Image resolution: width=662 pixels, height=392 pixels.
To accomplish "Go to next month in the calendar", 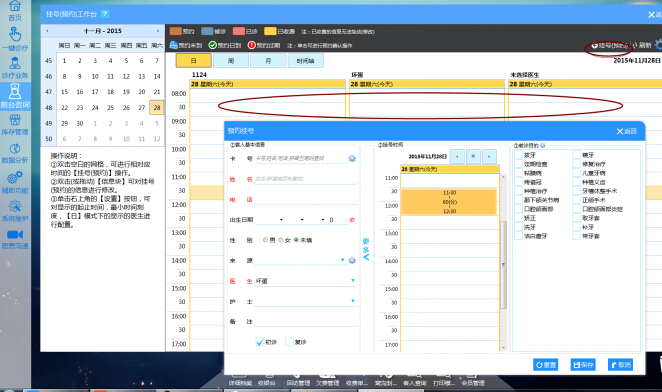I will pos(158,31).
